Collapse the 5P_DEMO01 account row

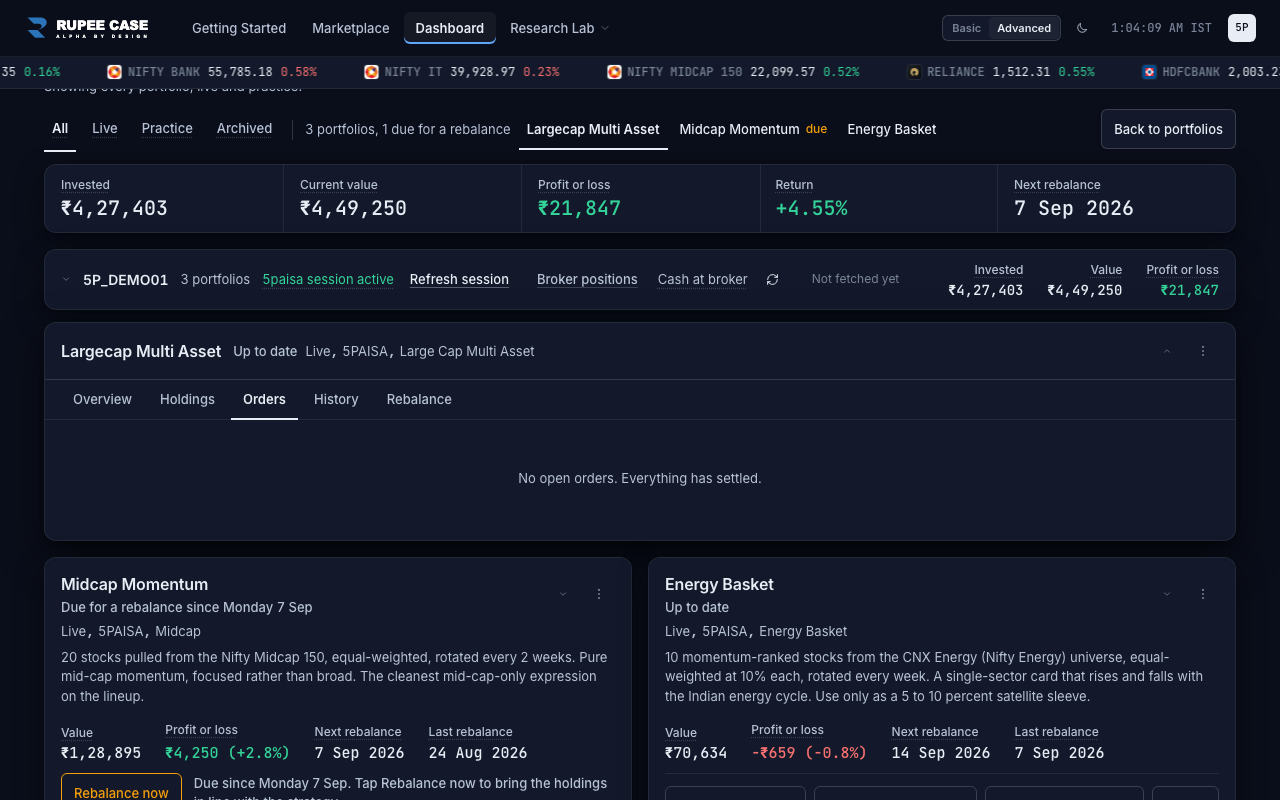click(x=66, y=280)
